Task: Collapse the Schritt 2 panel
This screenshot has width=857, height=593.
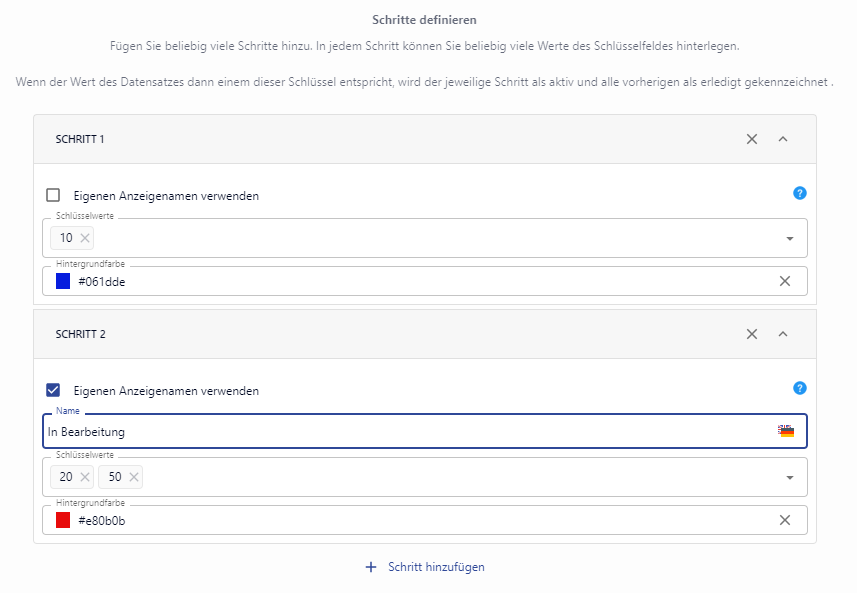Action: [783, 334]
